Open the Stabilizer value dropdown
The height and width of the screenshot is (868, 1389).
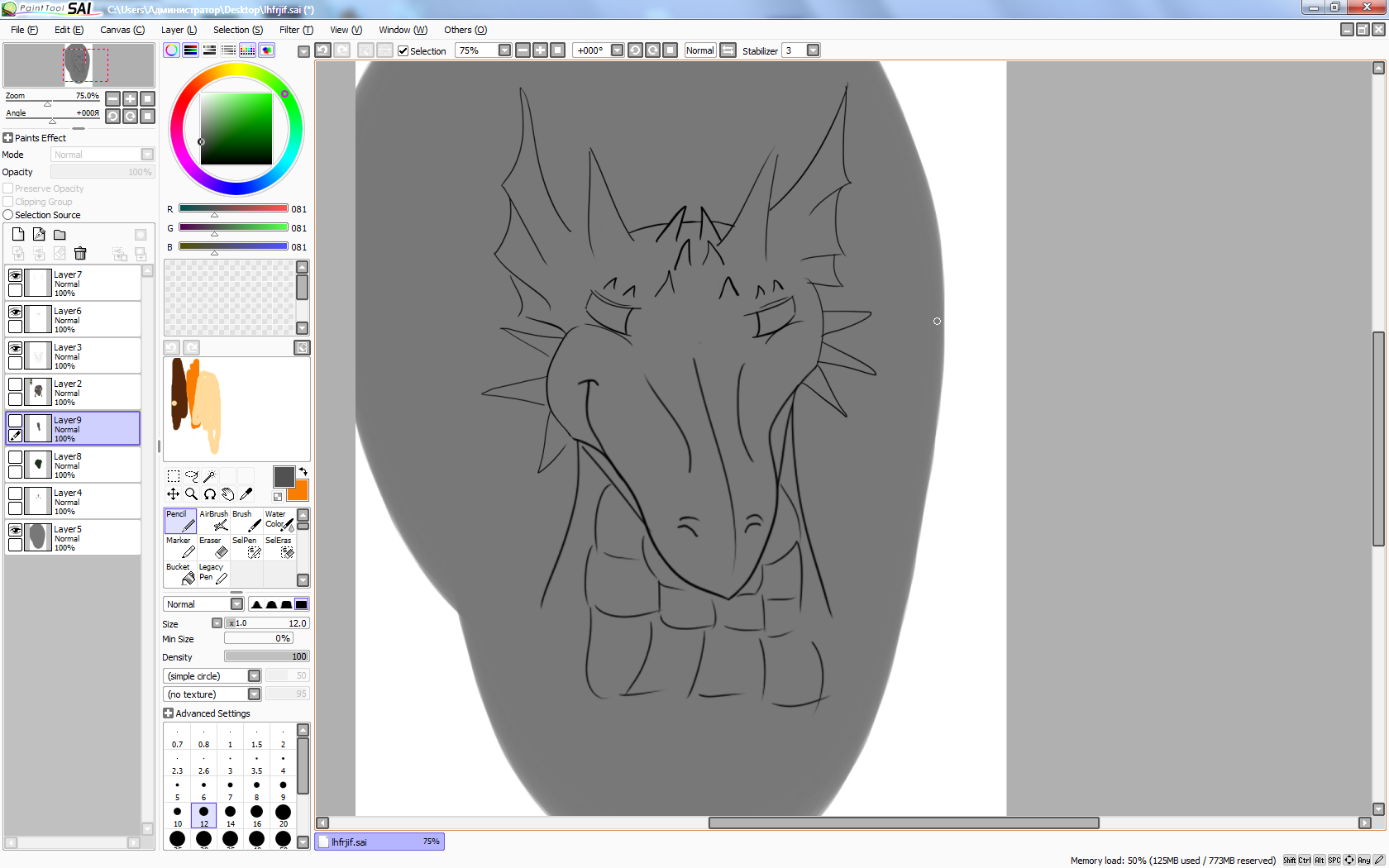pos(813,50)
